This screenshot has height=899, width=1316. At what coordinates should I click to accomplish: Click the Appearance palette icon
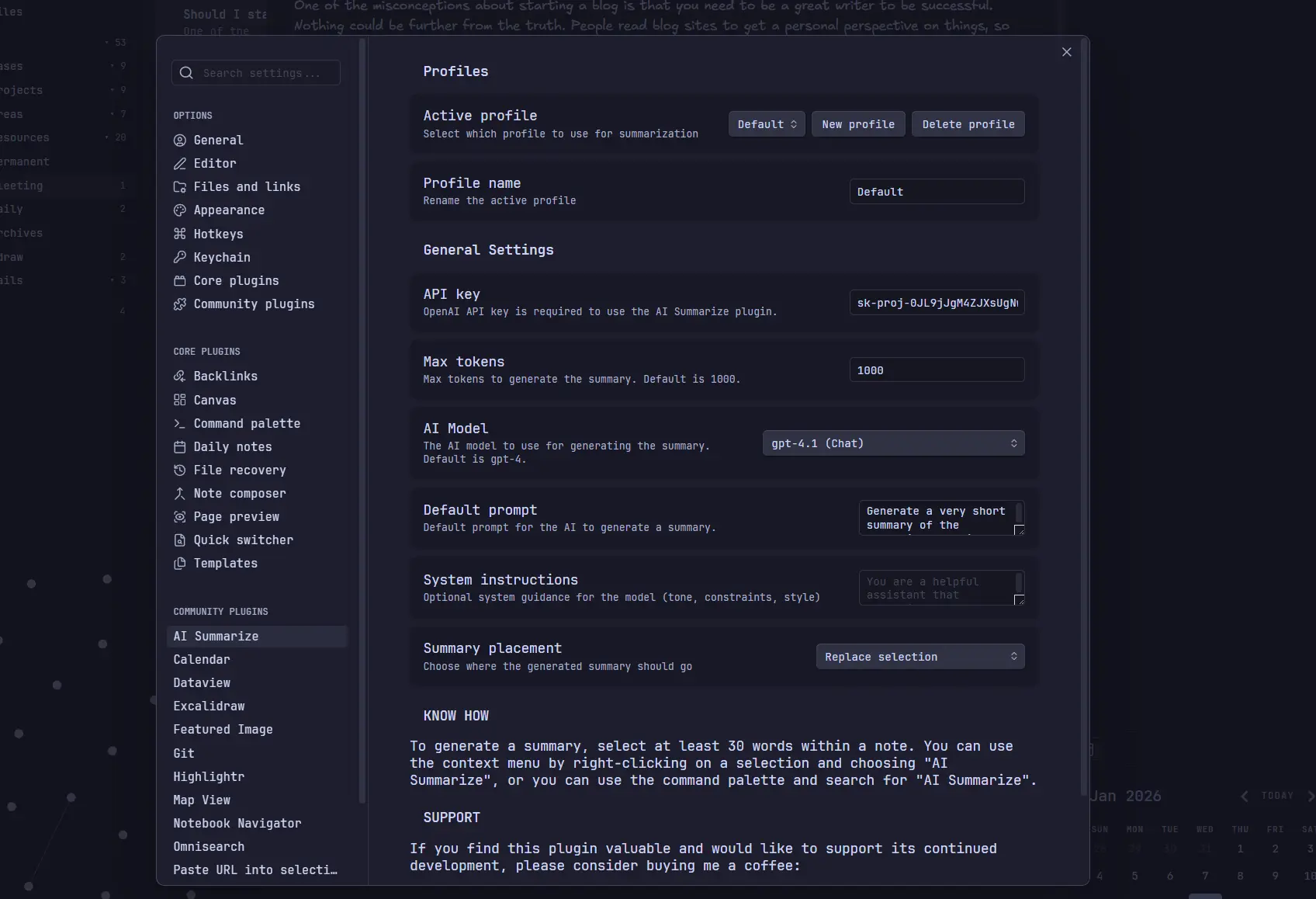[180, 210]
